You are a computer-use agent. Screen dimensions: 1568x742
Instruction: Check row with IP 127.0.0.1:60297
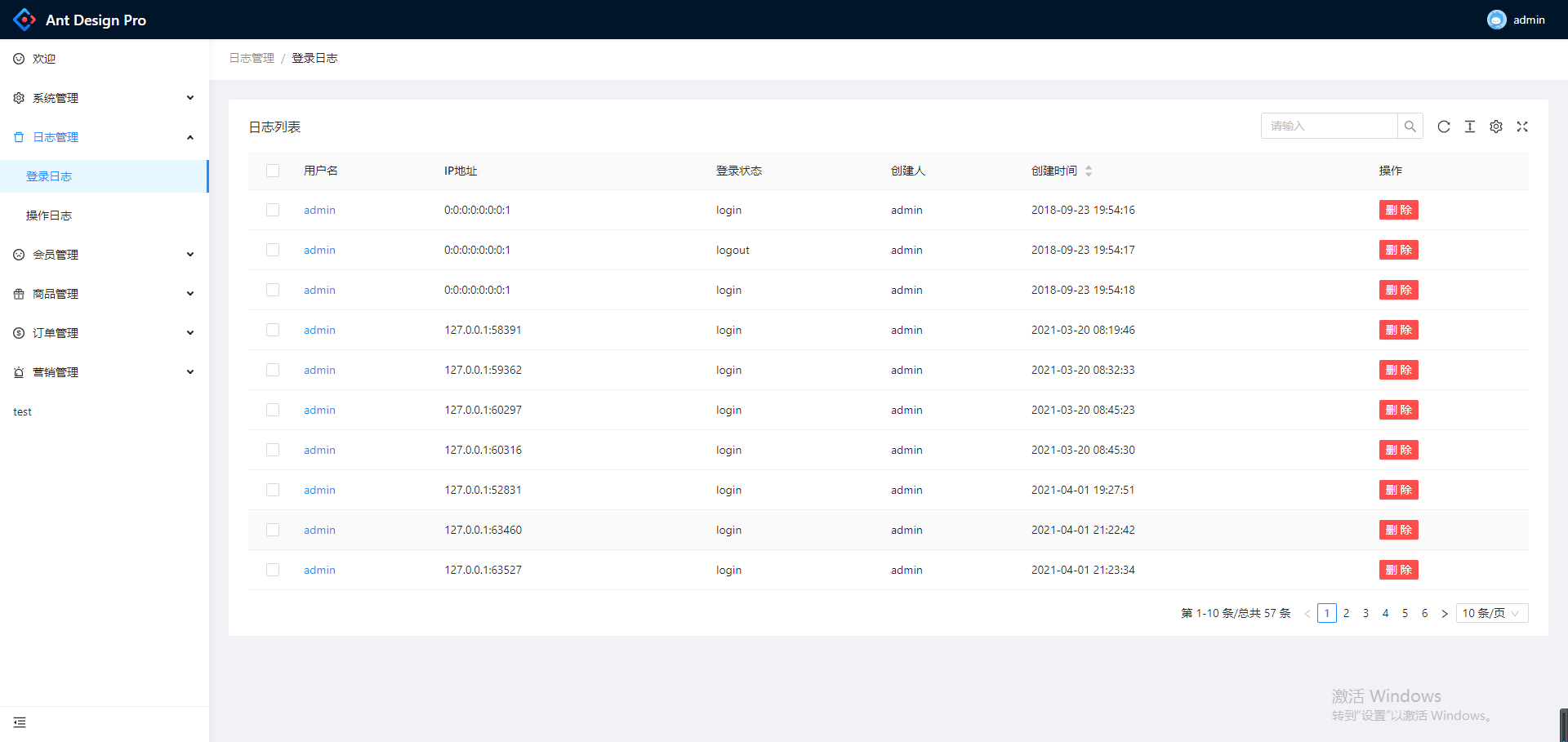click(x=273, y=410)
